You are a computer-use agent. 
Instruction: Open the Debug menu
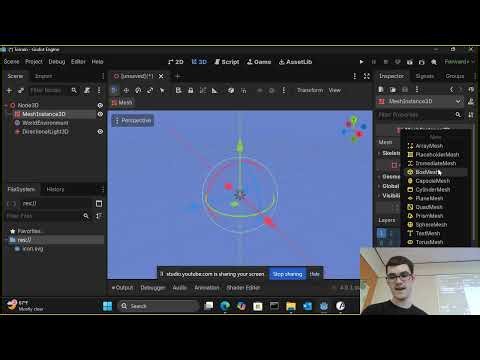[57, 62]
